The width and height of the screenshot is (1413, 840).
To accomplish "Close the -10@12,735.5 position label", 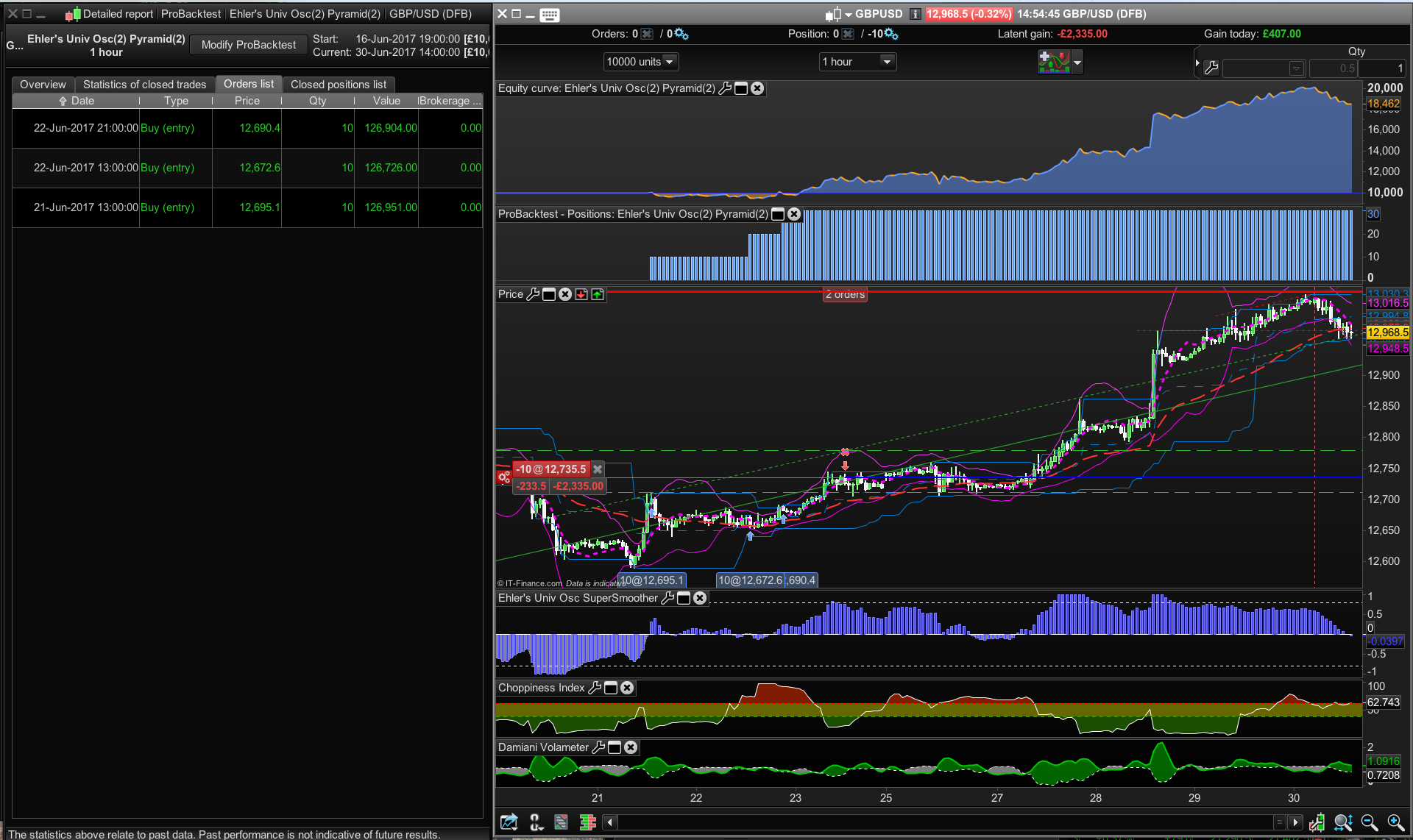I will 598,469.
